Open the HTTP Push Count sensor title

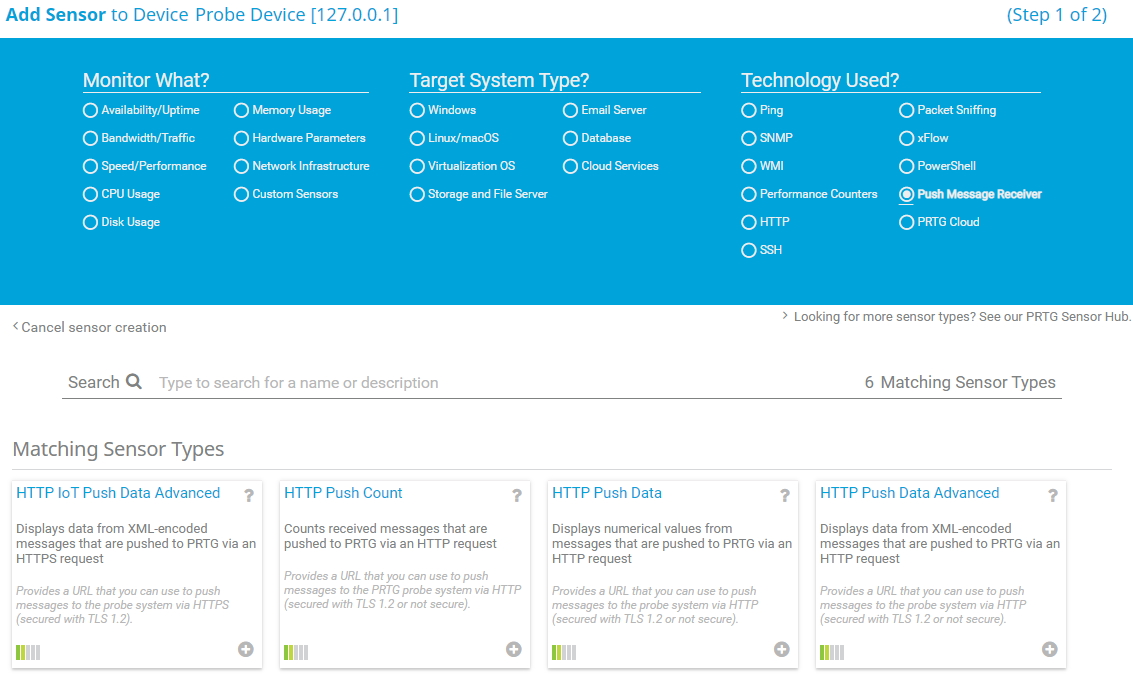tap(343, 493)
